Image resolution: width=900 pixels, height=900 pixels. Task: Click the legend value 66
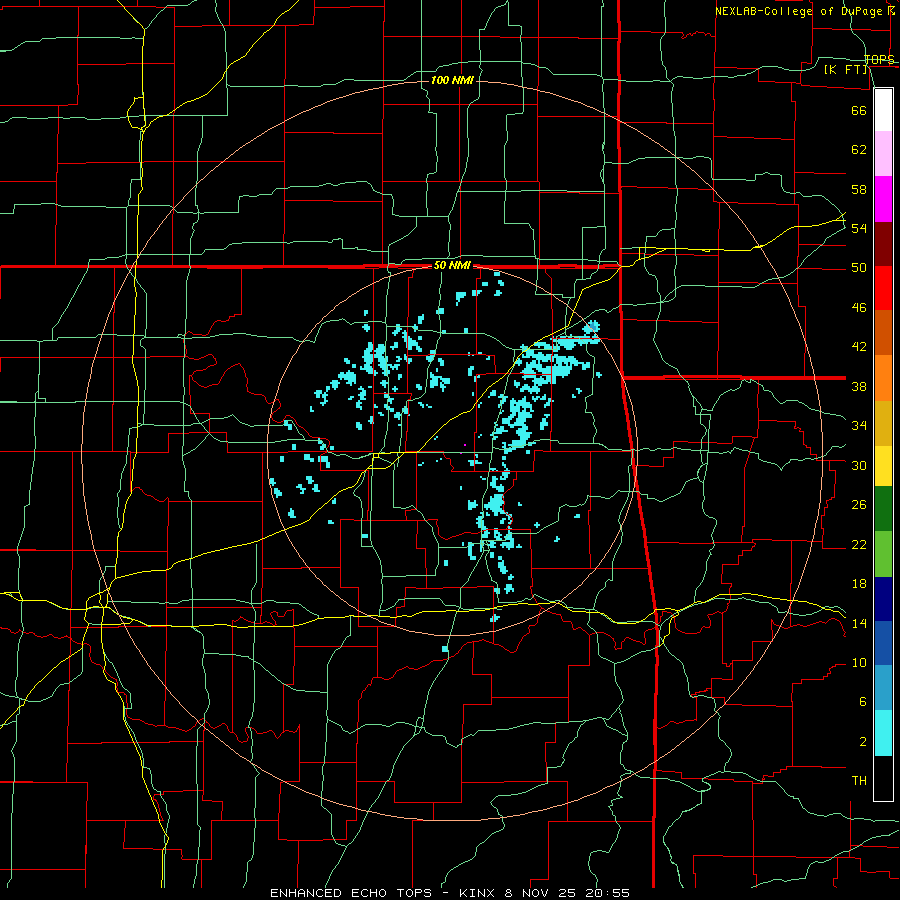(x=859, y=110)
